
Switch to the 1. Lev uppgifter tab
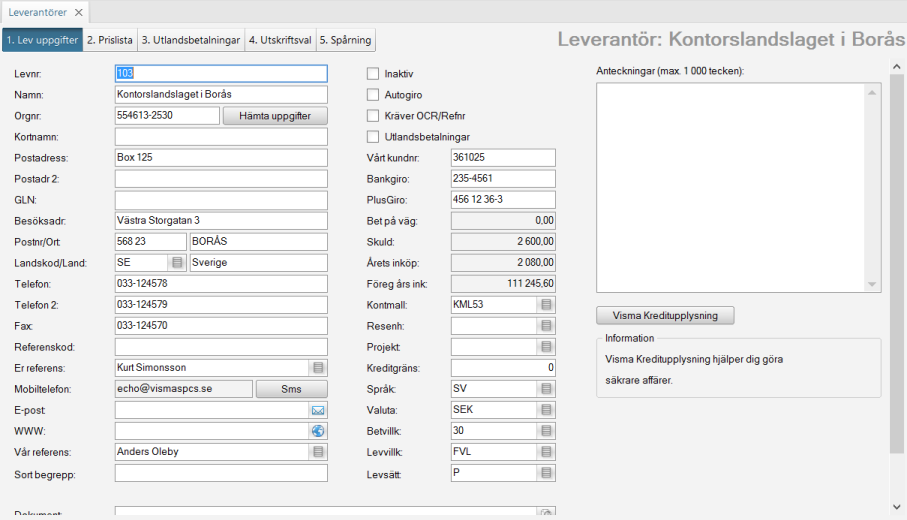pos(42,40)
